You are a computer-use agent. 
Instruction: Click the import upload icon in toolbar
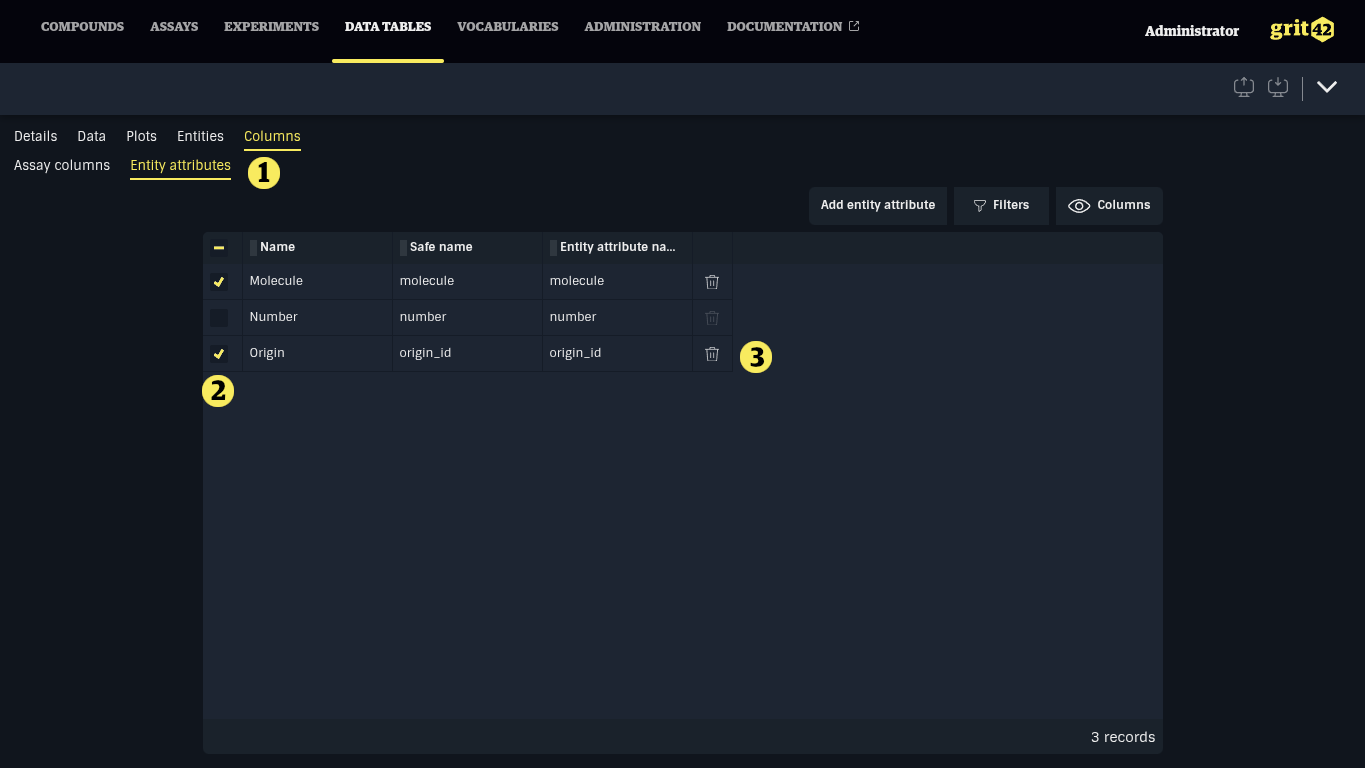click(x=1244, y=87)
